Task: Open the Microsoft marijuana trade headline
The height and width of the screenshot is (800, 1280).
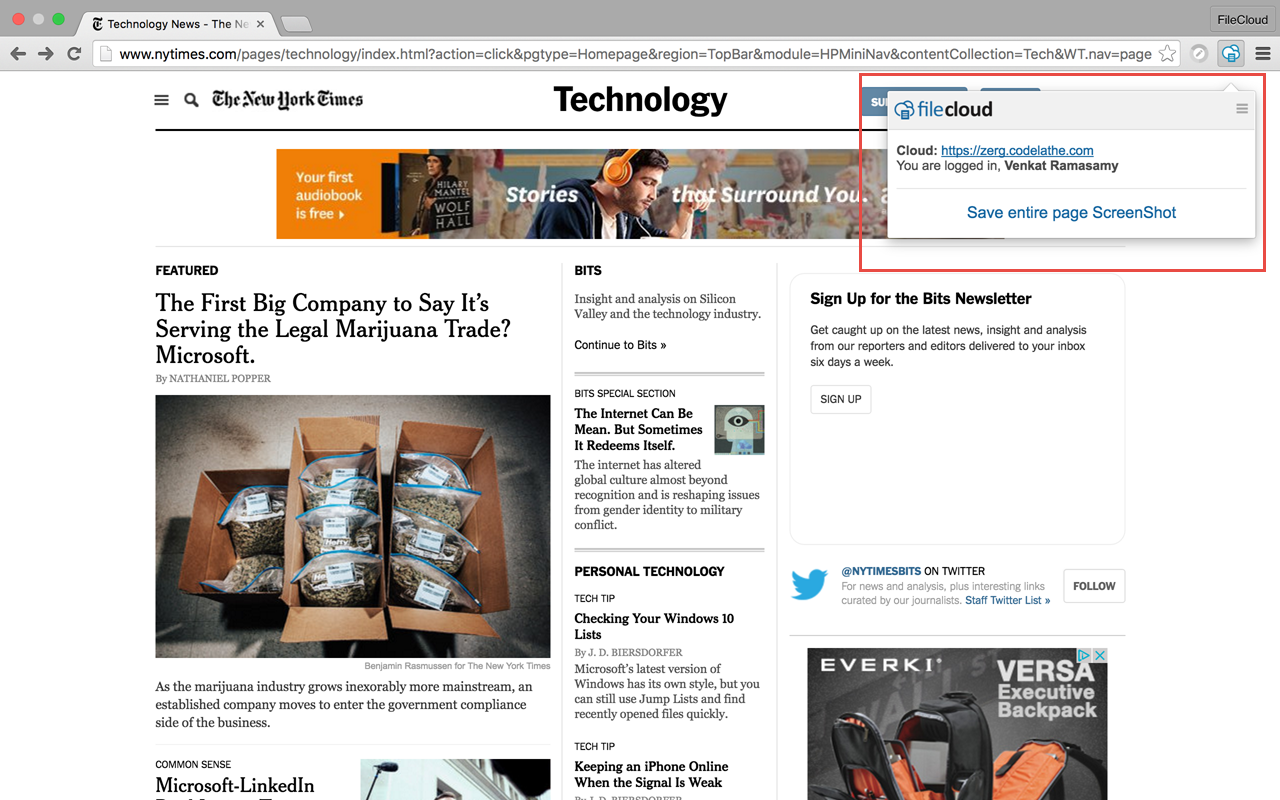Action: pos(333,329)
